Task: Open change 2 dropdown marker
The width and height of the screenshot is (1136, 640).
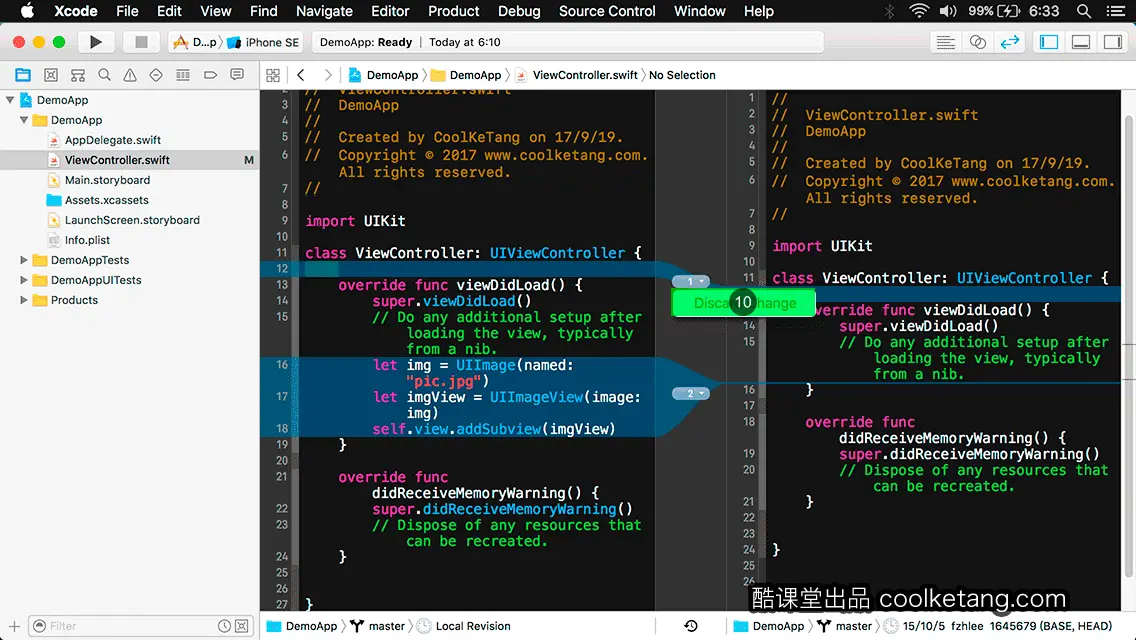Action: pos(690,394)
